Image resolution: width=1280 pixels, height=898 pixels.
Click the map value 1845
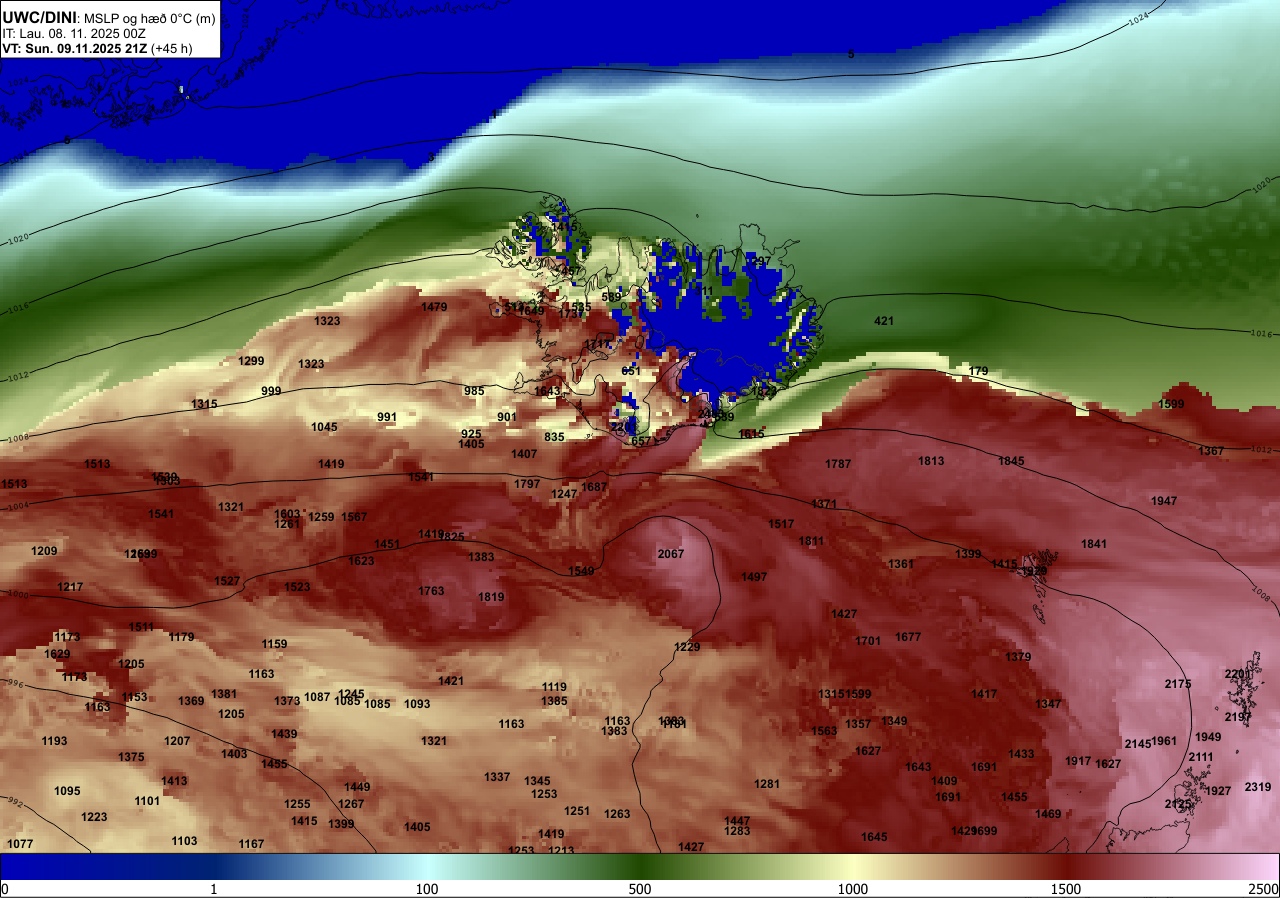point(1011,461)
